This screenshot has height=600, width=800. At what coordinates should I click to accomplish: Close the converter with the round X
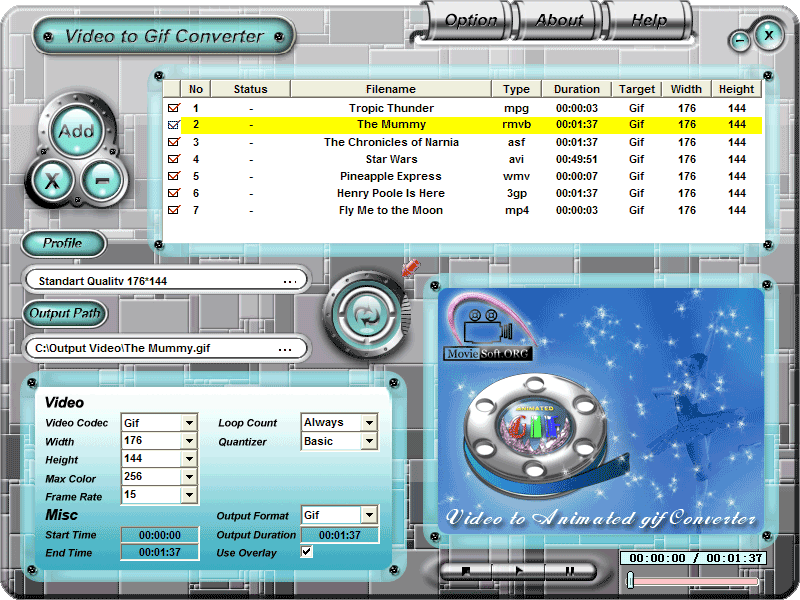click(x=769, y=35)
